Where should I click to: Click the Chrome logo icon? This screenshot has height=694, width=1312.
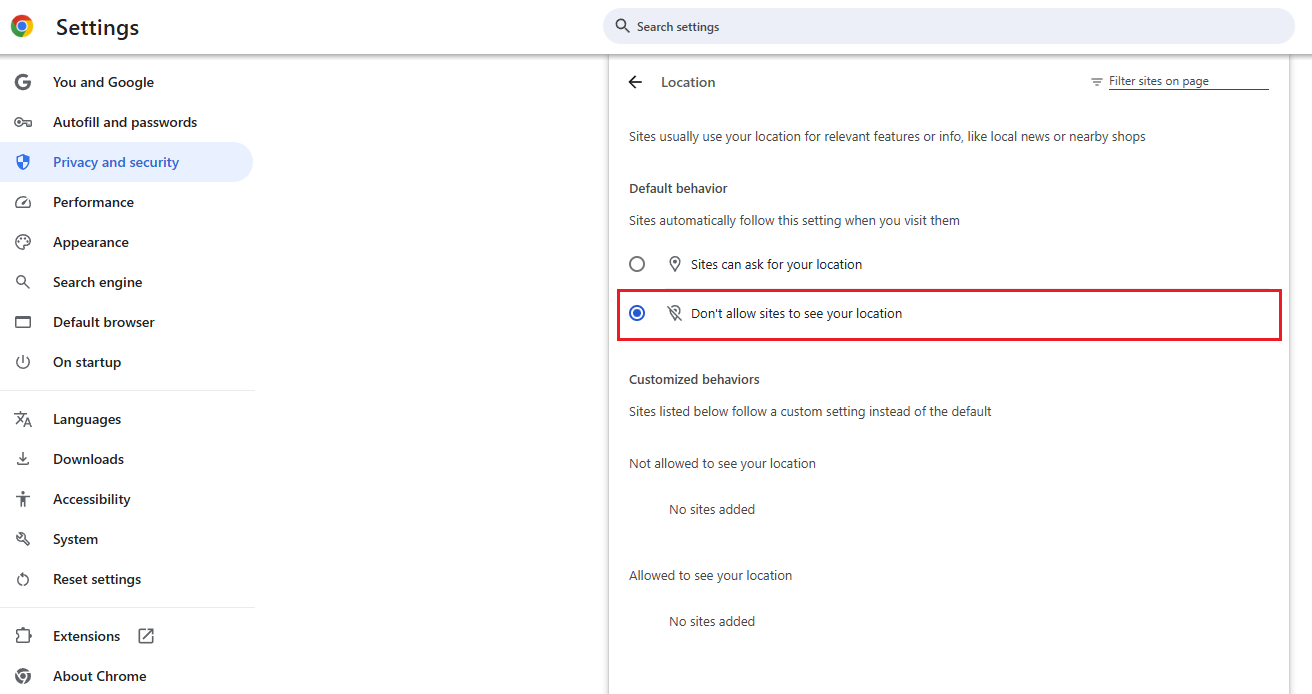22,27
